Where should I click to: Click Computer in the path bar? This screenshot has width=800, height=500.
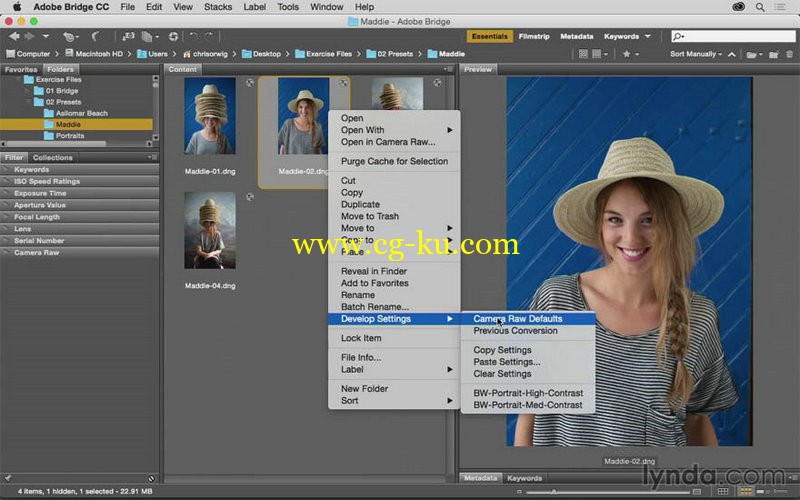pos(28,54)
